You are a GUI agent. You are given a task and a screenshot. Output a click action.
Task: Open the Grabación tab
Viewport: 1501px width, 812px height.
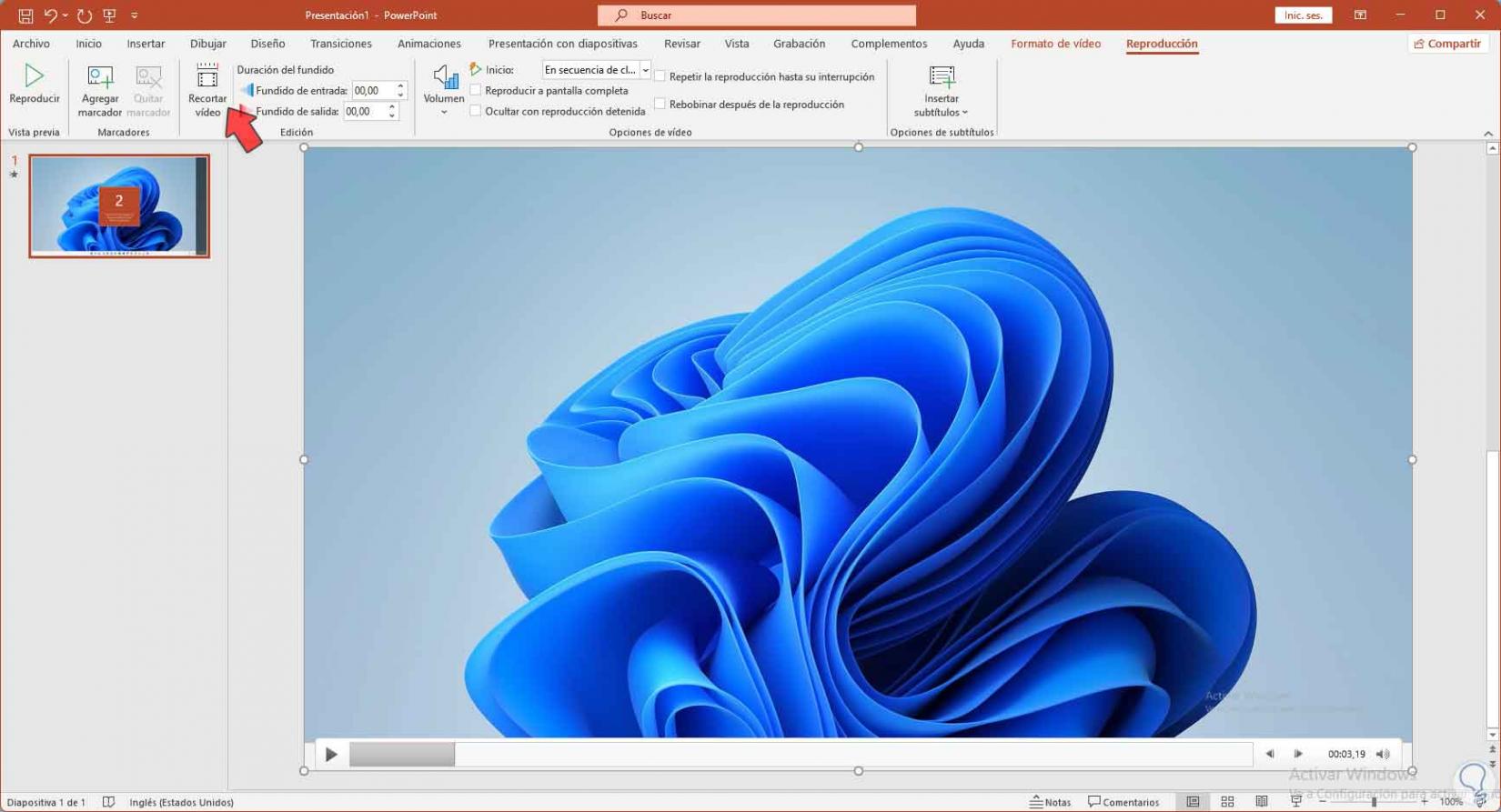(x=799, y=44)
